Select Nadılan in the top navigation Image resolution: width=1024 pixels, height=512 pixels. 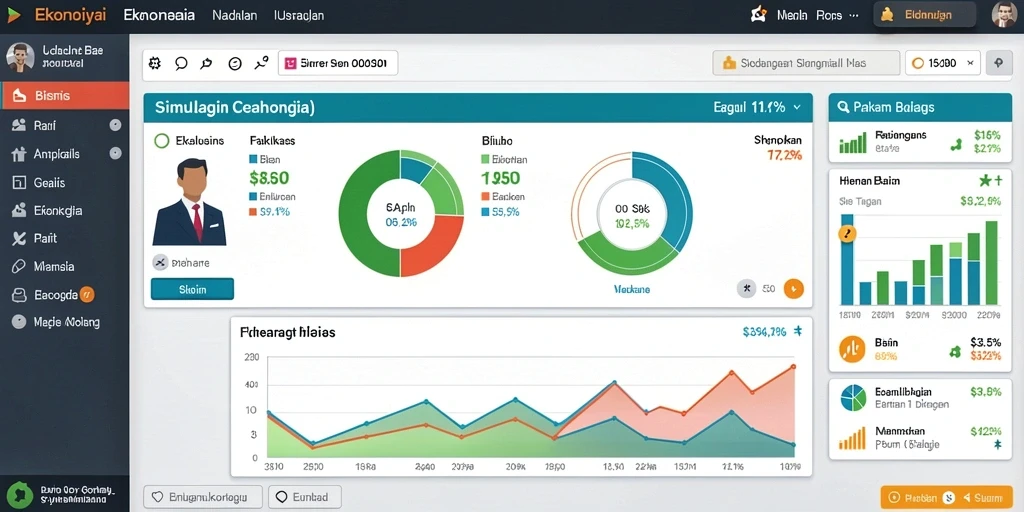pos(234,15)
